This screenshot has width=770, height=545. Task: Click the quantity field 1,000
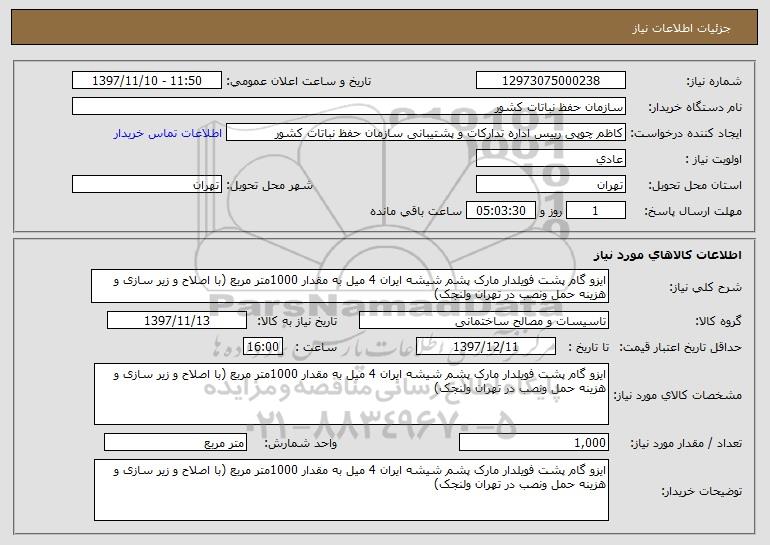click(534, 442)
